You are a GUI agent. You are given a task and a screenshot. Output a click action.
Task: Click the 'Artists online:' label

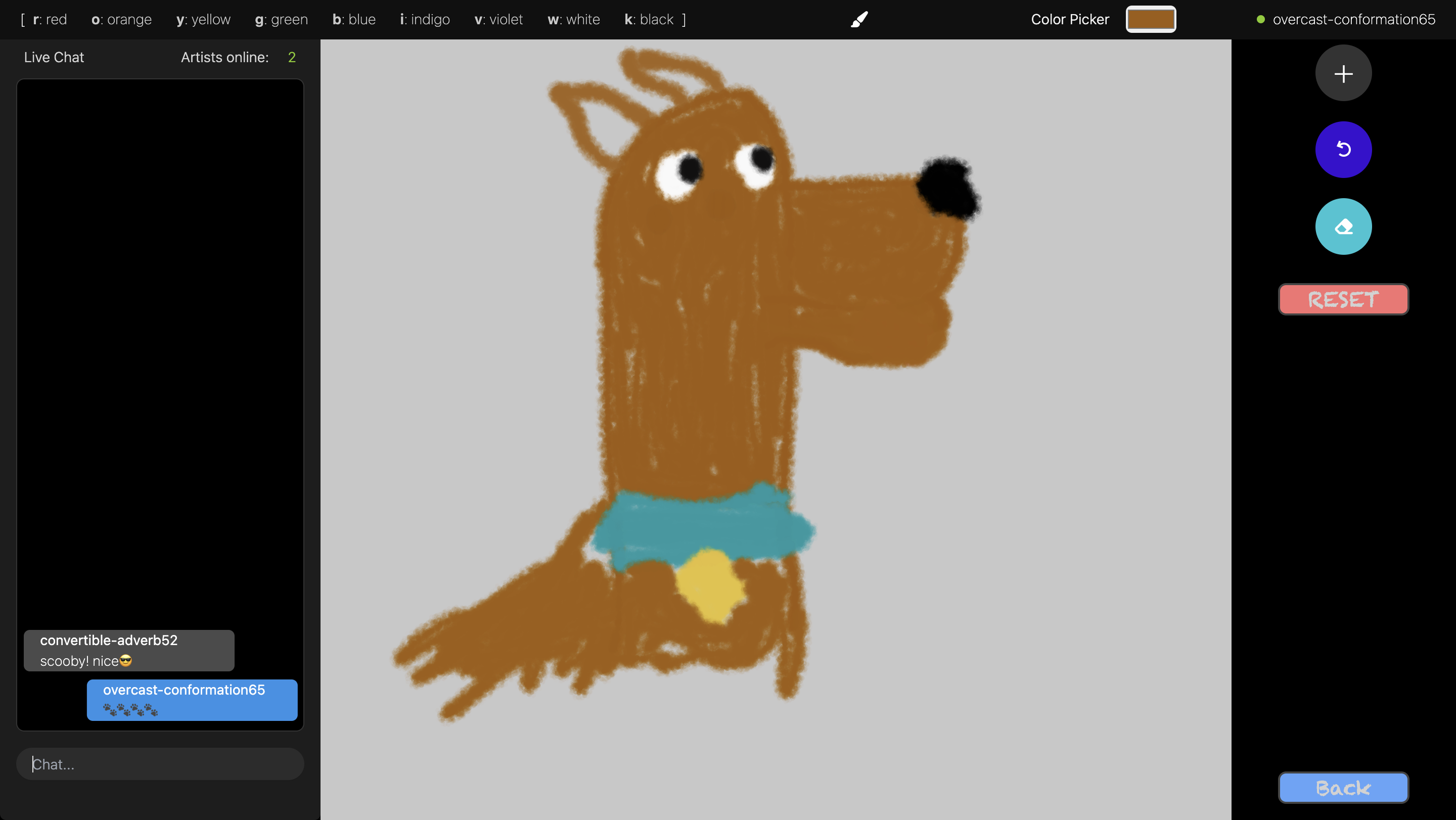[224, 57]
